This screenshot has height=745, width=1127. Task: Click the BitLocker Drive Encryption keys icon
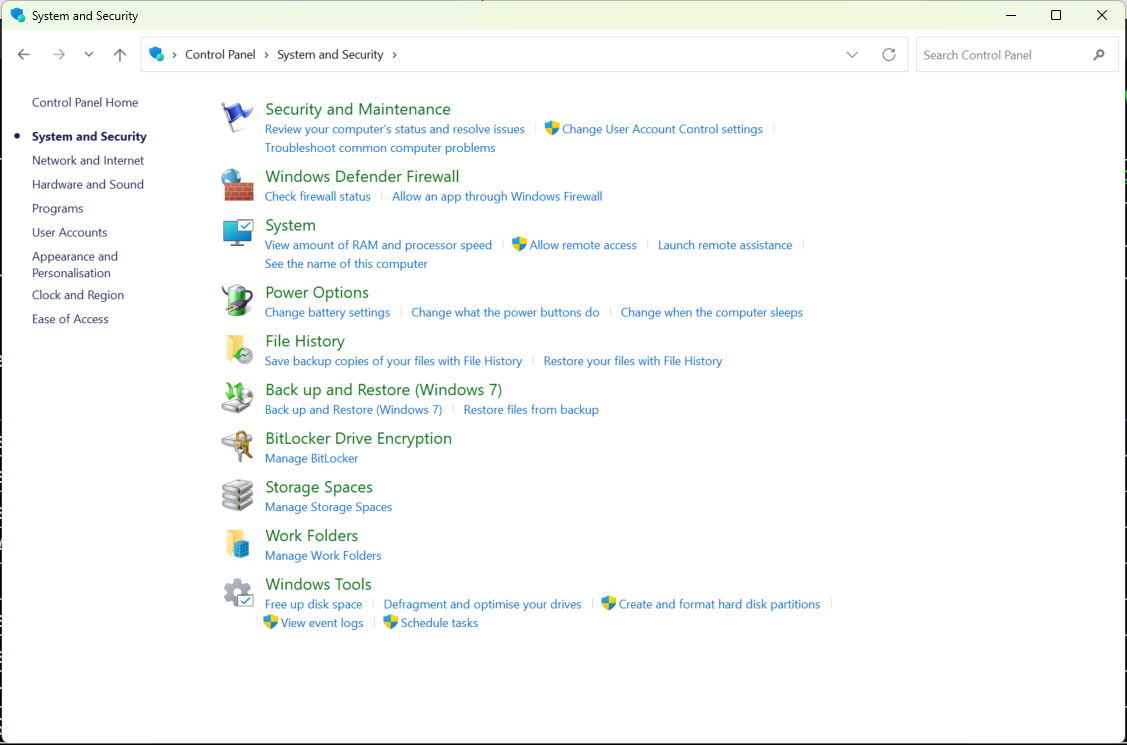pos(237,446)
